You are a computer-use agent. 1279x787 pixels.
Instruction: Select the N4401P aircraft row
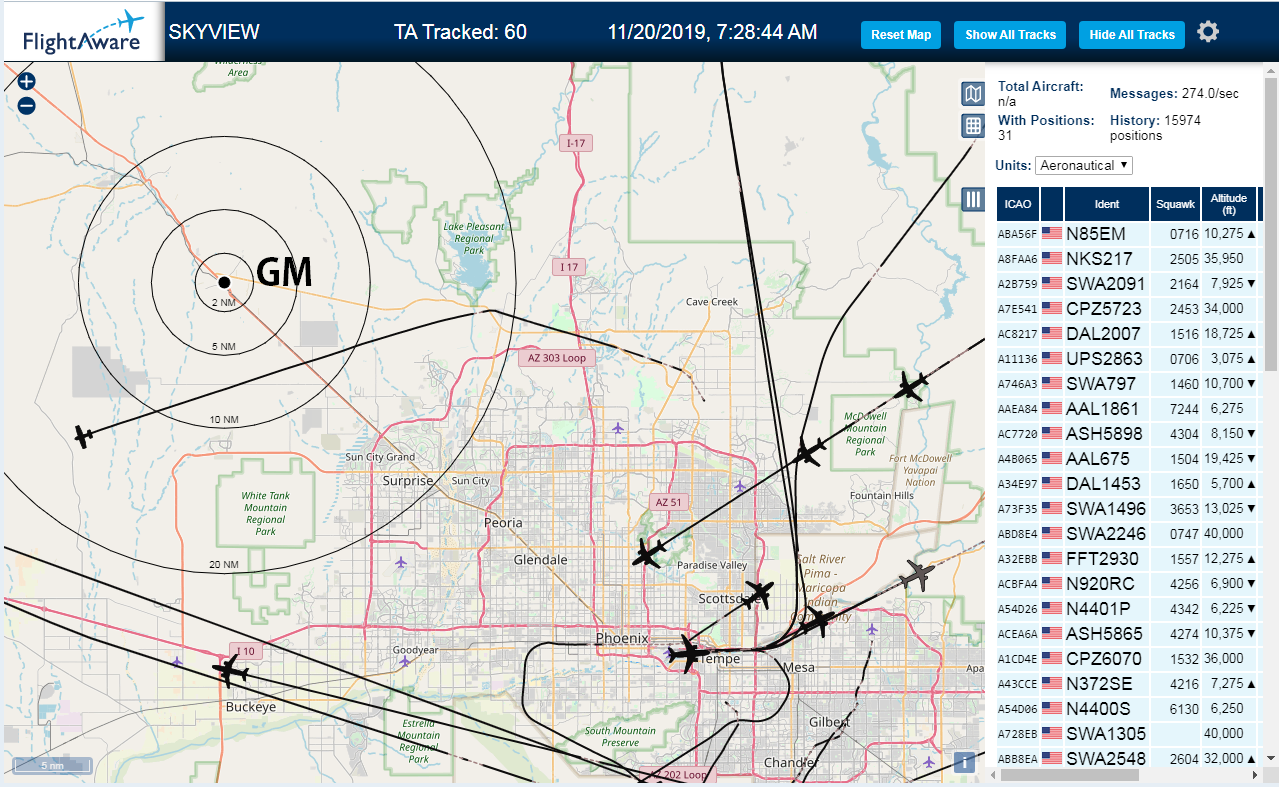click(1127, 609)
